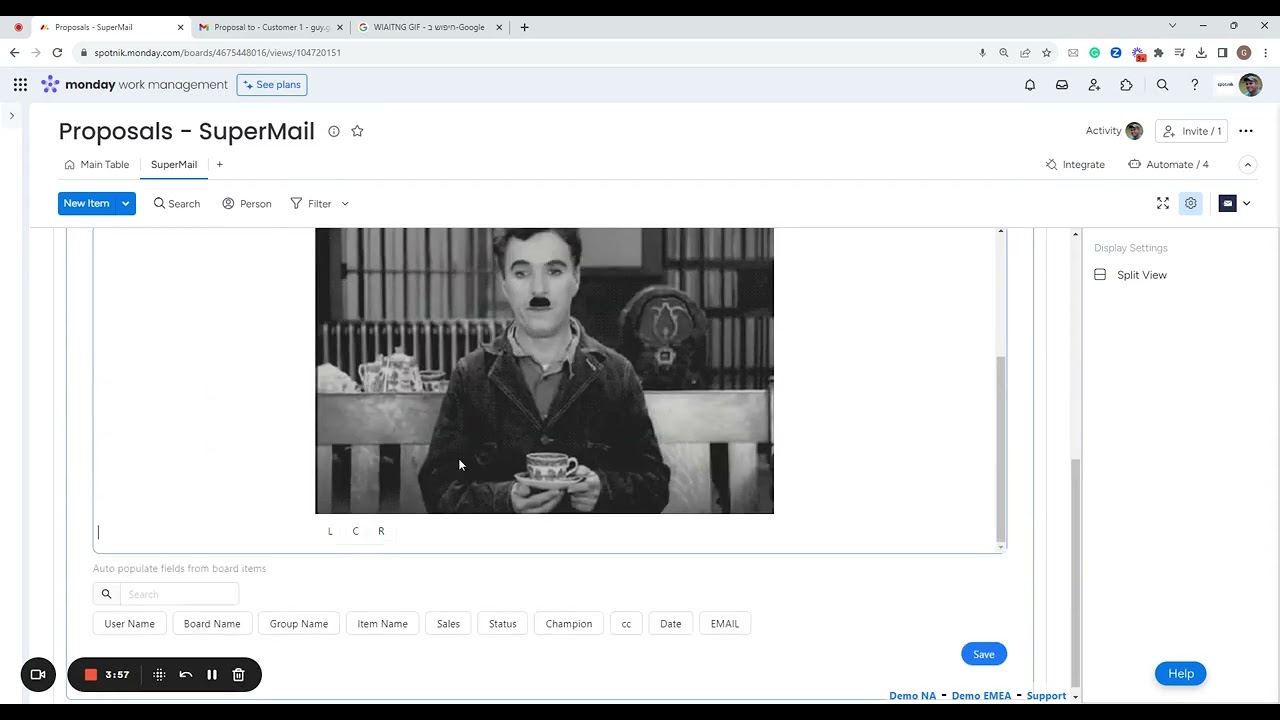Screen dimensions: 1280x720
Task: Open board Search tool
Action: (x=177, y=203)
